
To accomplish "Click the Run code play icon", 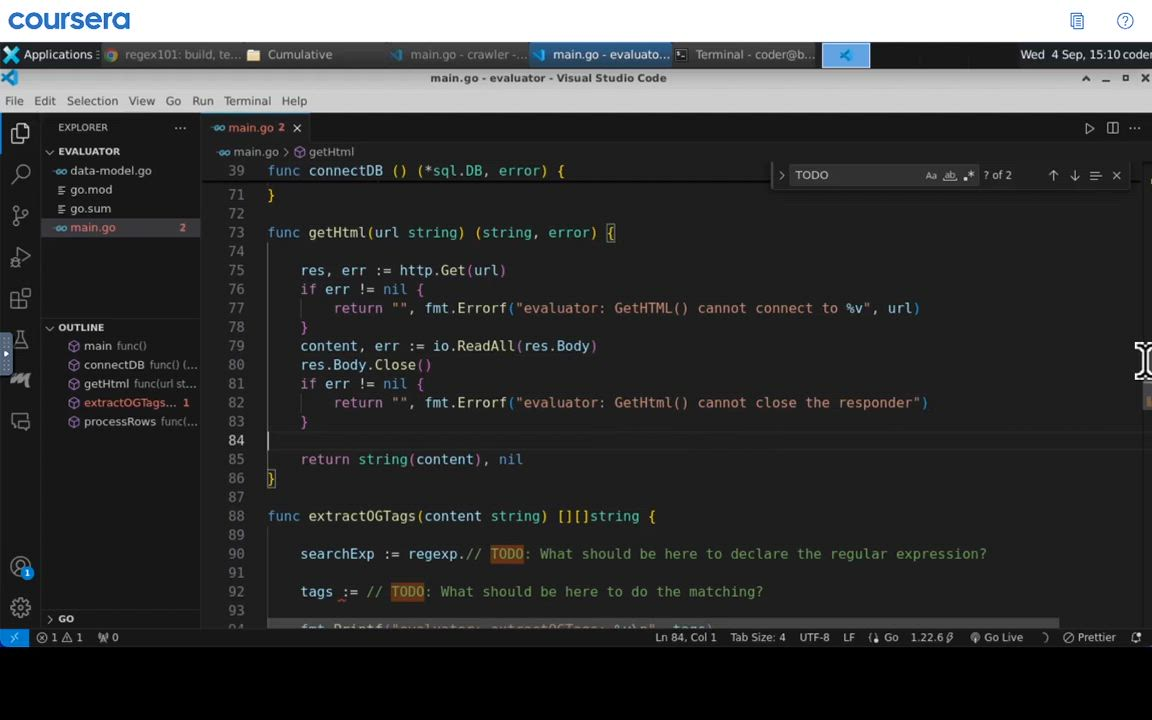I will click(1089, 128).
